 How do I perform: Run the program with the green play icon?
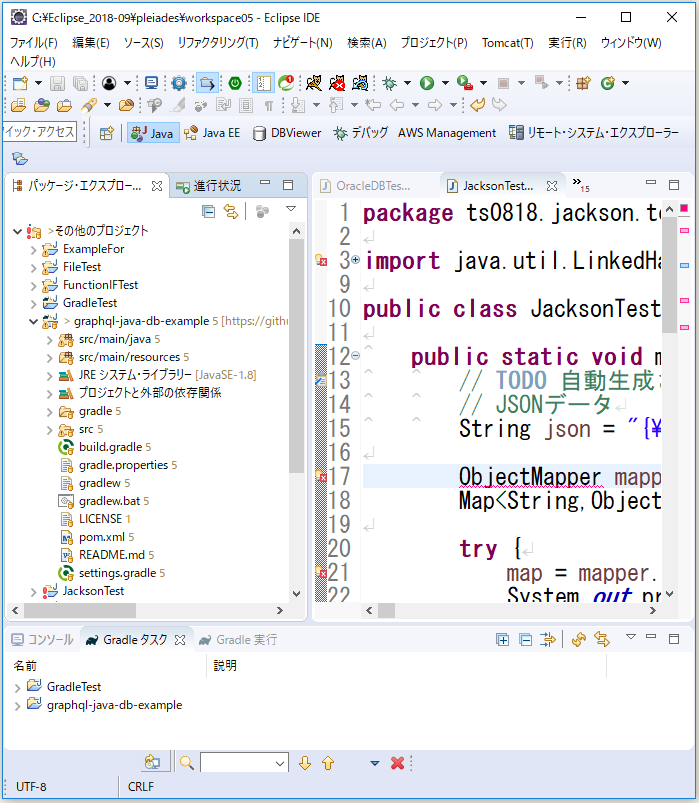(427, 83)
